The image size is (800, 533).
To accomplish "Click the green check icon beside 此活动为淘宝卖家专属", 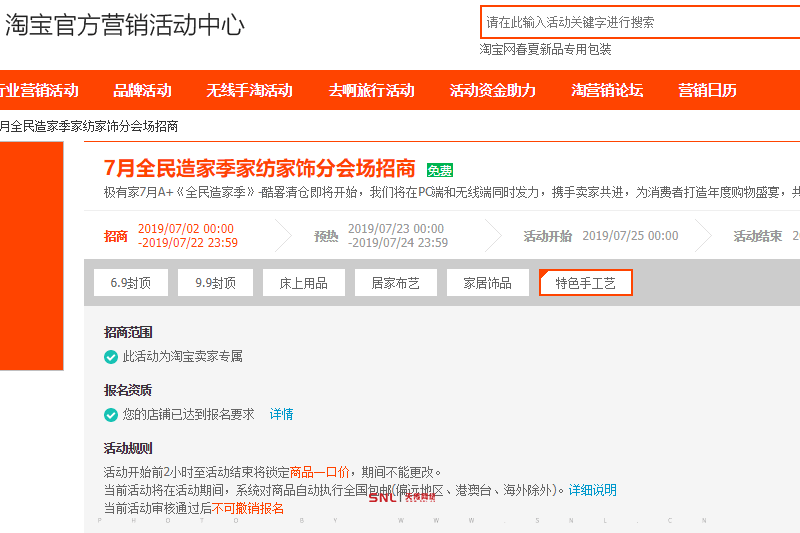I will pyautogui.click(x=111, y=357).
